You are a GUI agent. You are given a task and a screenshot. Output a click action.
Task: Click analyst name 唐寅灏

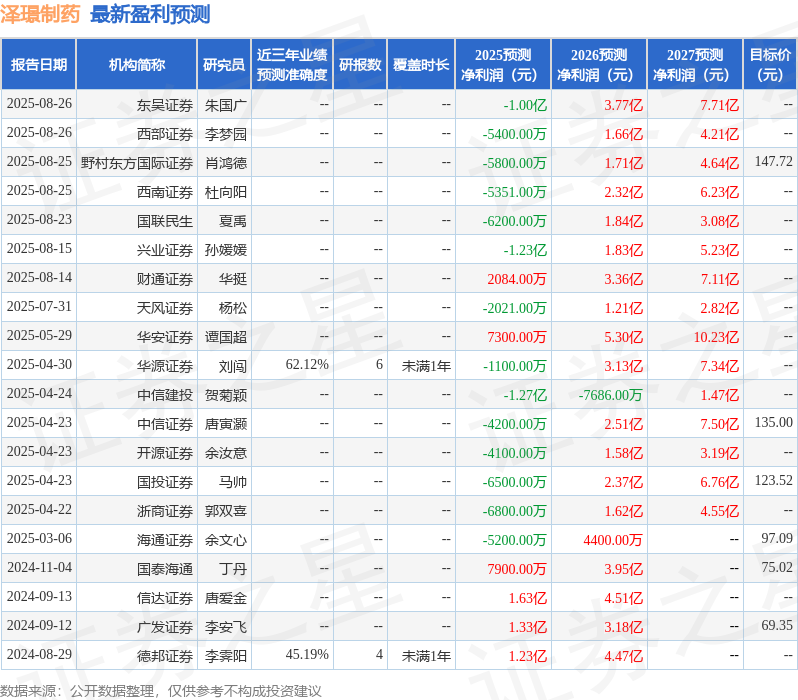[x=225, y=425]
